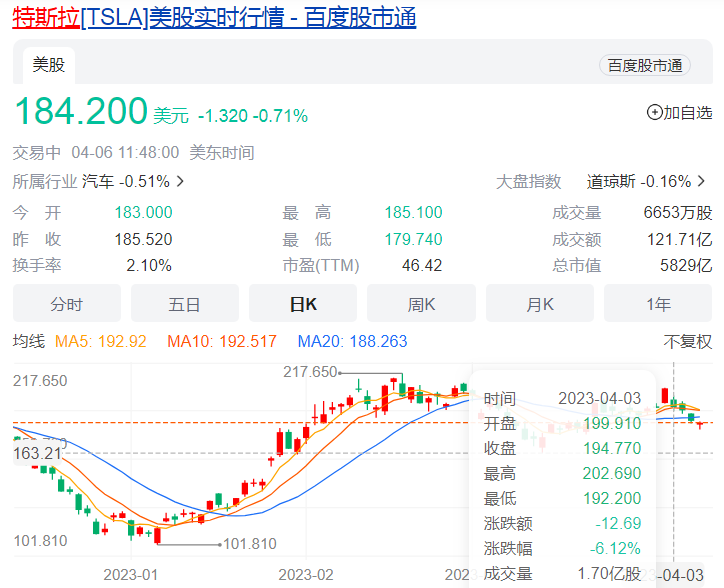Viewport: 724px width, 588px height.
Task: Click the 217.650 high marker on chart
Action: [310, 372]
